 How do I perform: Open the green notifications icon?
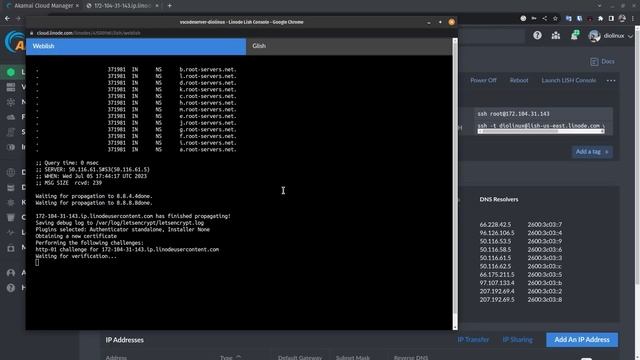[575, 36]
